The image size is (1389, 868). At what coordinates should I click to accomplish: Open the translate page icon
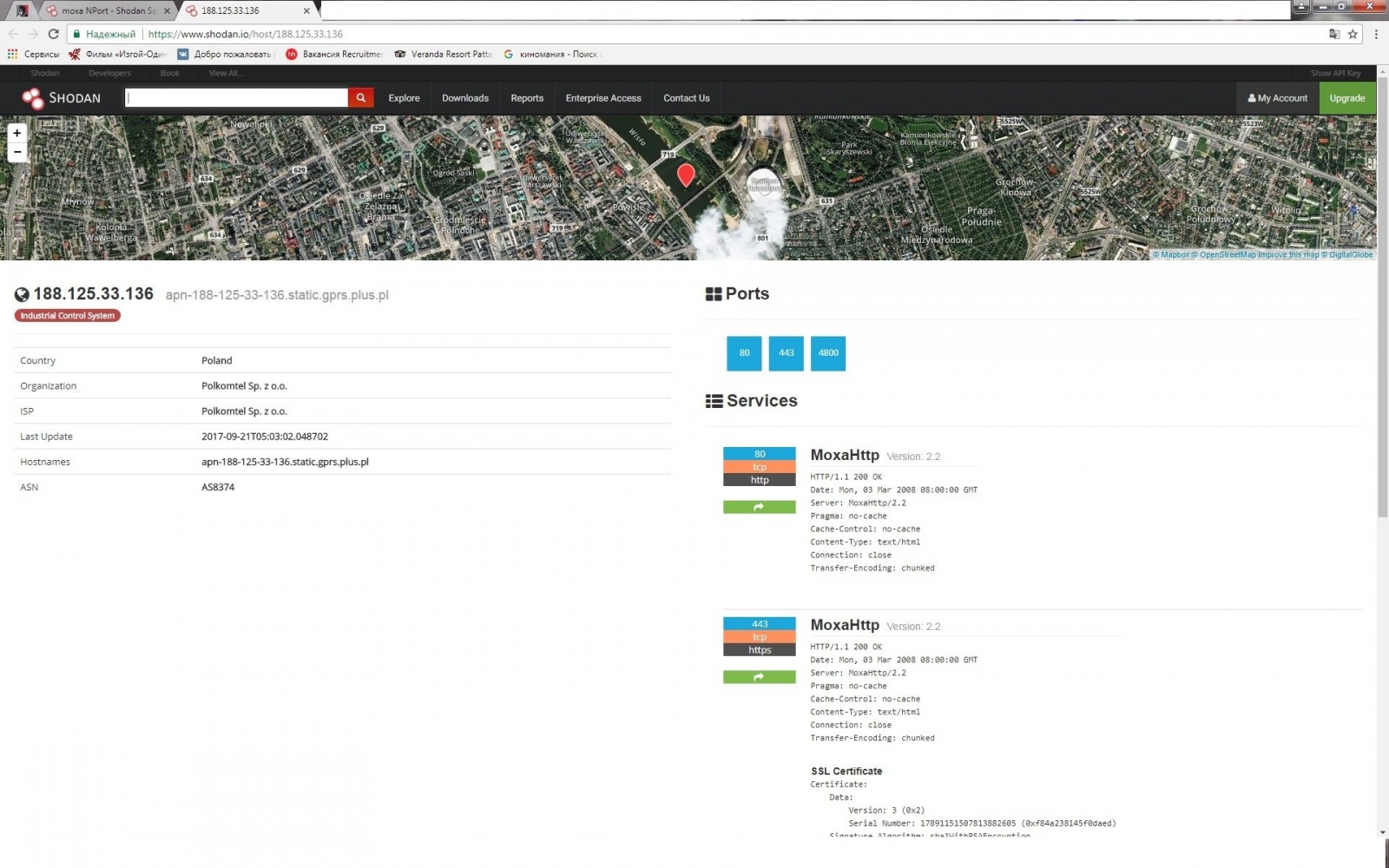click(x=1334, y=34)
